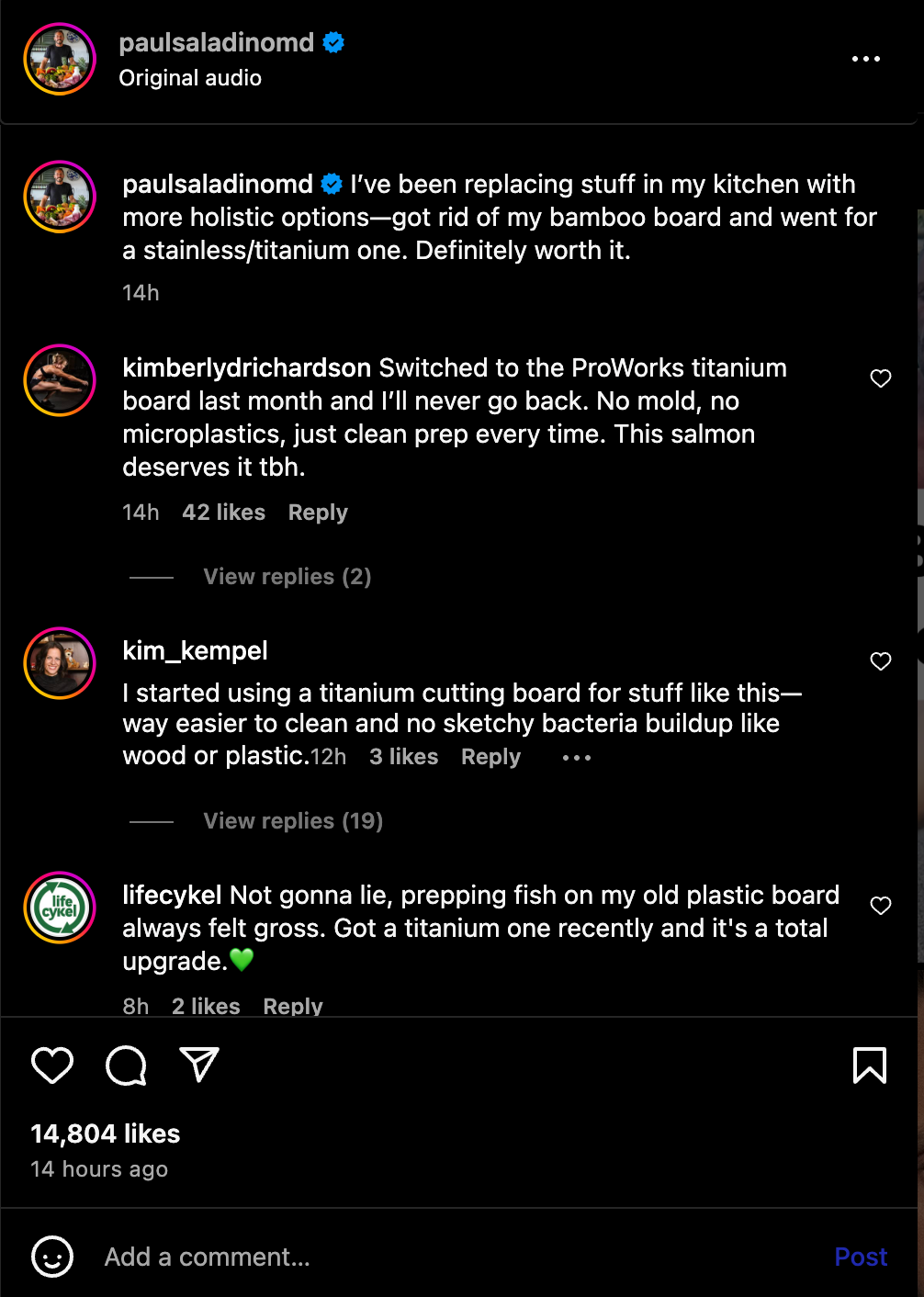The height and width of the screenshot is (1297, 924).
Task: Like lifecykel's comment via its heart icon
Action: (881, 905)
